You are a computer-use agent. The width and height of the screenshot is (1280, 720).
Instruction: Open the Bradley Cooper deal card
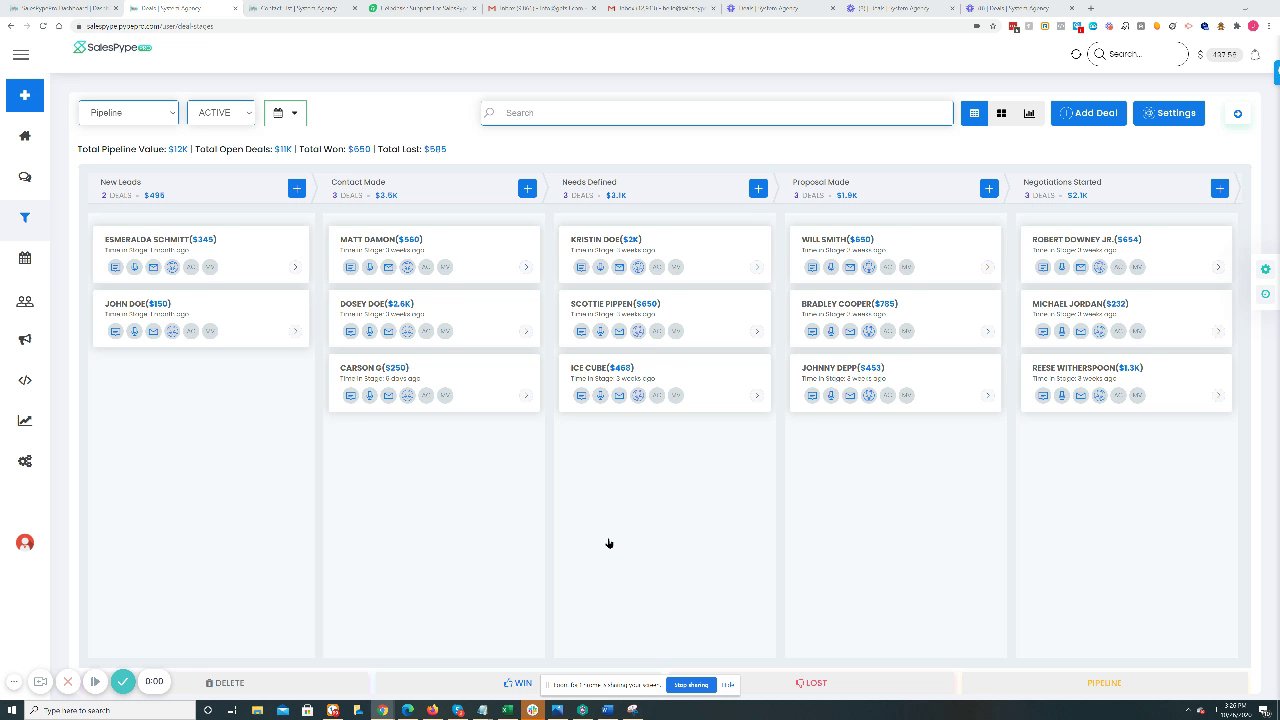pyautogui.click(x=896, y=317)
